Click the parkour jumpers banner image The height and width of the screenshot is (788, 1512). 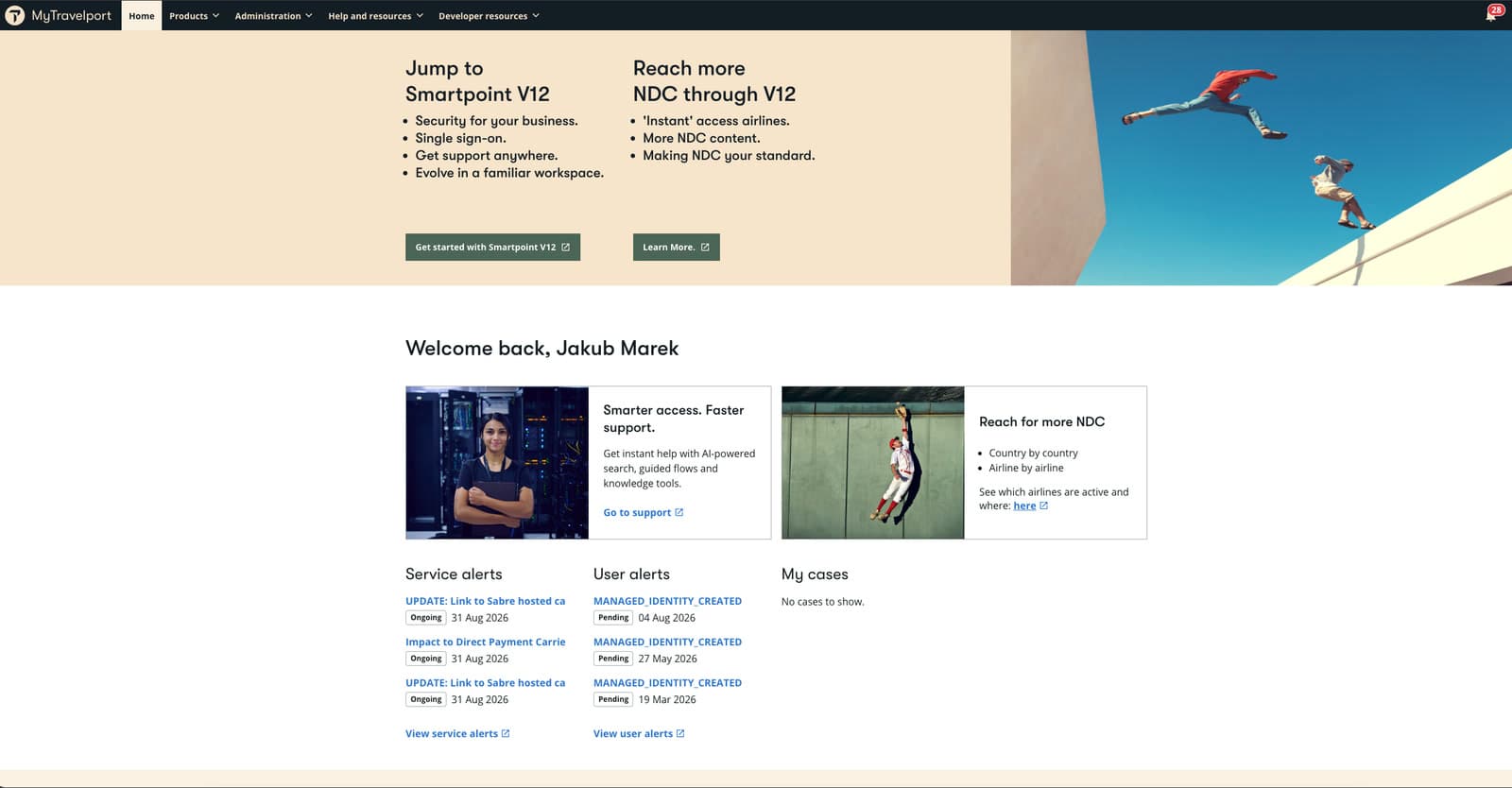tap(1261, 158)
